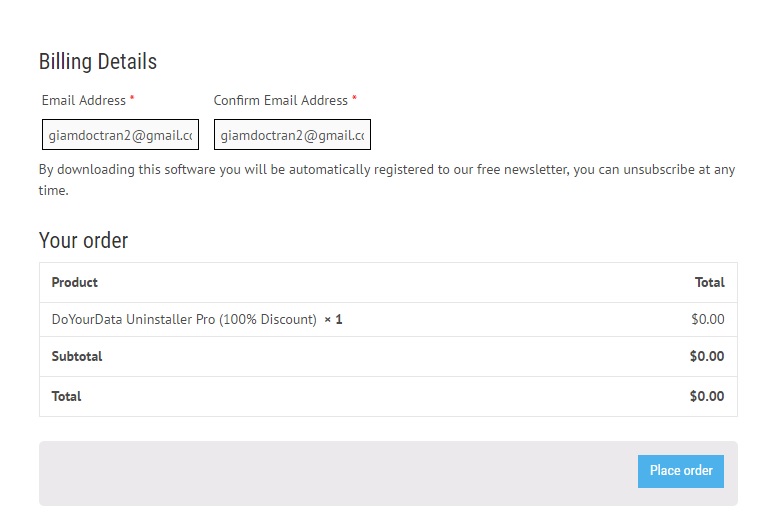Screen dimensions: 776x526
Task: Click the final Total $0.00 amount
Action: (707, 396)
